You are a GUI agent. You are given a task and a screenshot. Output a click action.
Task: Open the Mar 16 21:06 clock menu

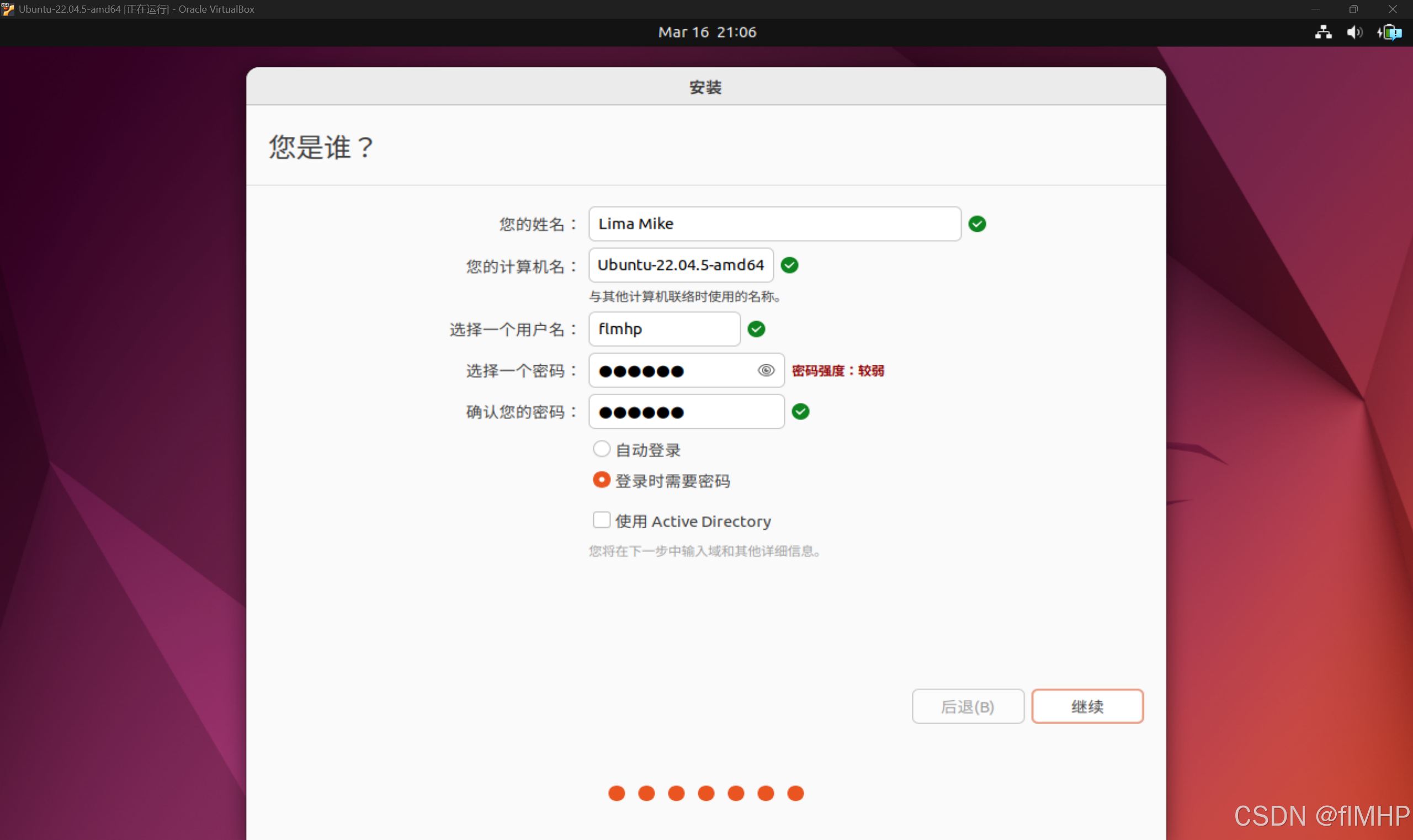(706, 32)
